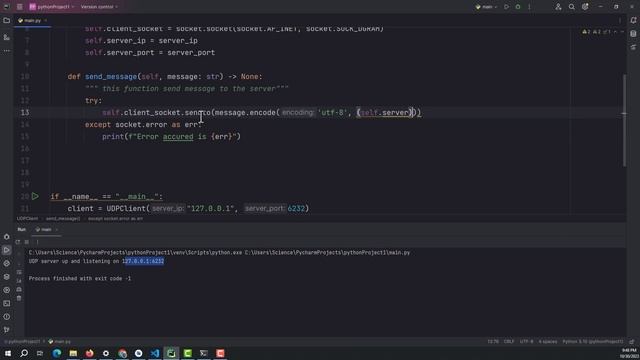Screen dimensions: 640x360
Task: Open the Python 3.10 interpreter selector
Action: 593,342
